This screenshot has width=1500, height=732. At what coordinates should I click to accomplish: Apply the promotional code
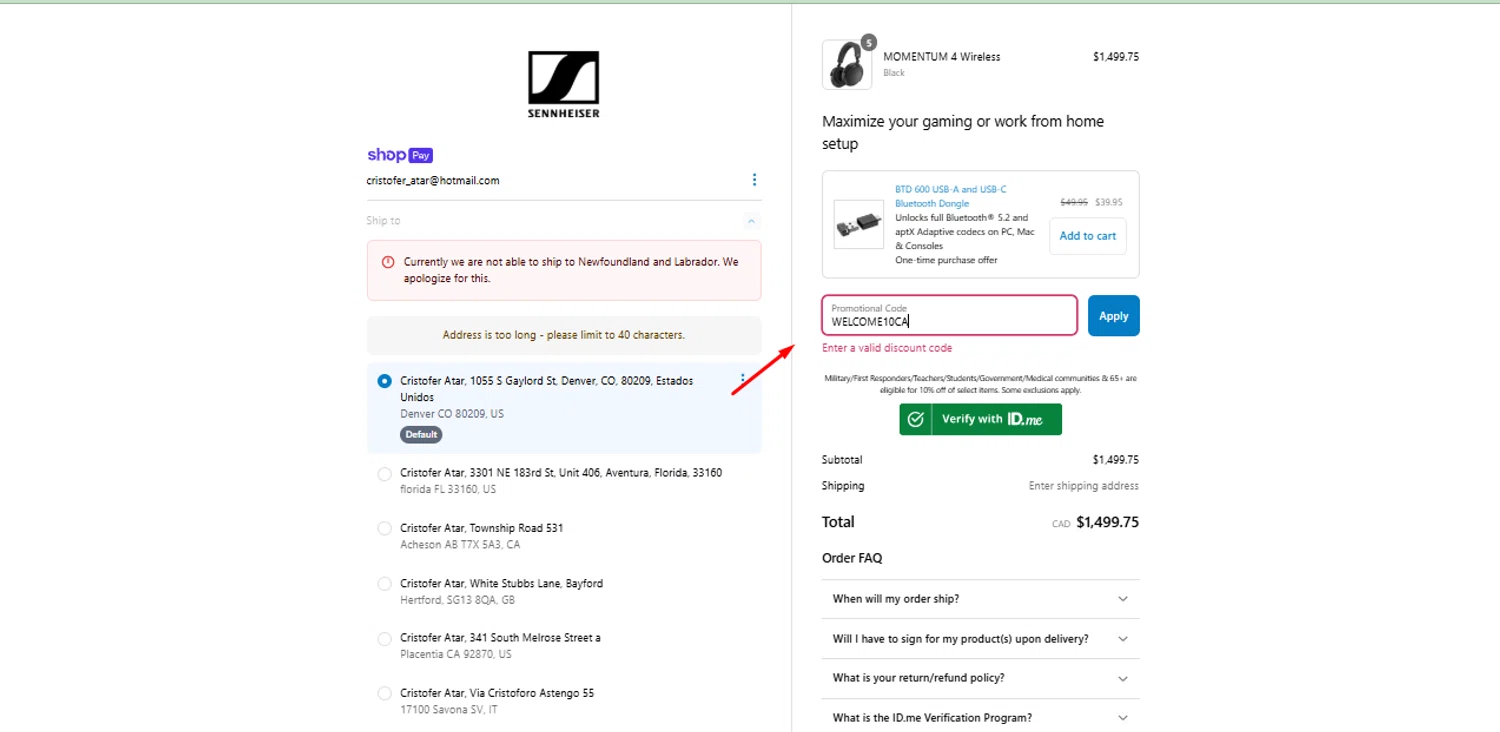1113,316
